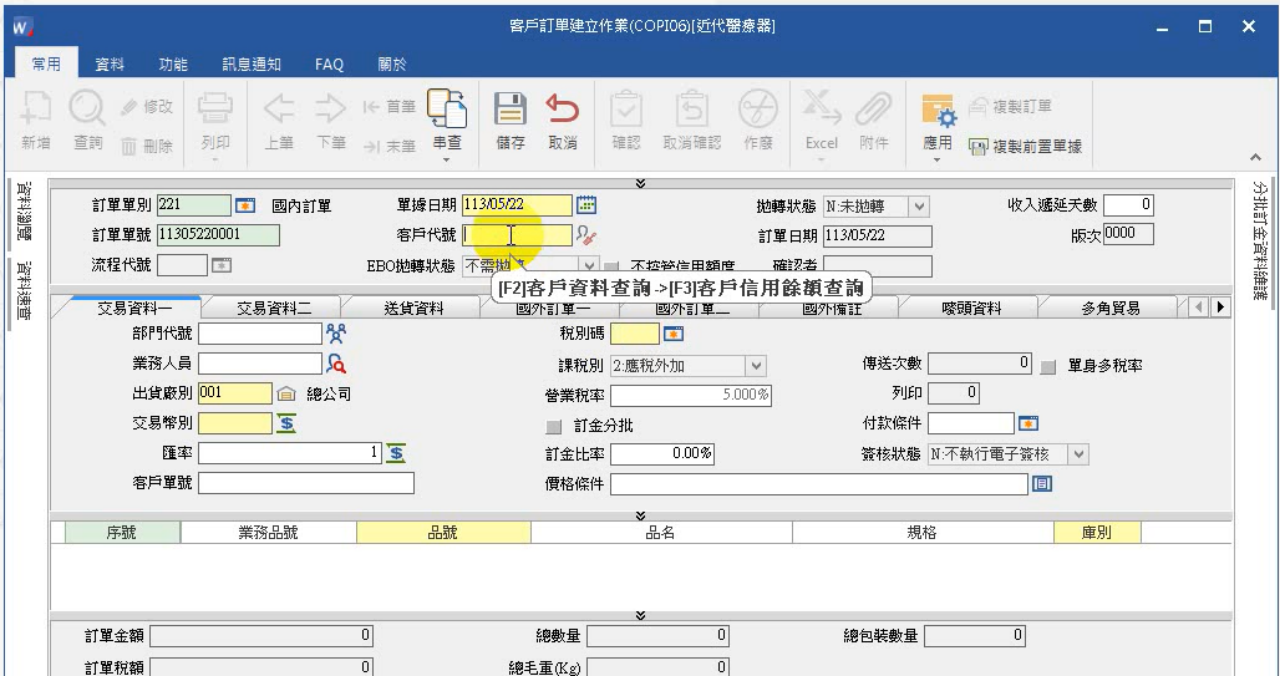Toggle the 單身多稅率 checkbox

click(x=1049, y=365)
